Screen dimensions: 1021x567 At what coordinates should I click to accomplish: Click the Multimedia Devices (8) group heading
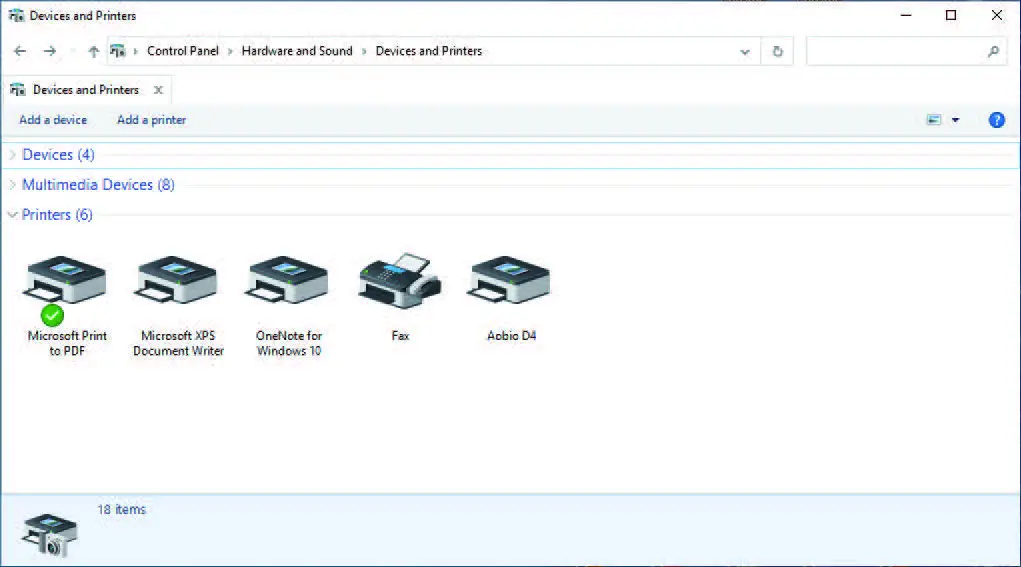[x=98, y=185]
